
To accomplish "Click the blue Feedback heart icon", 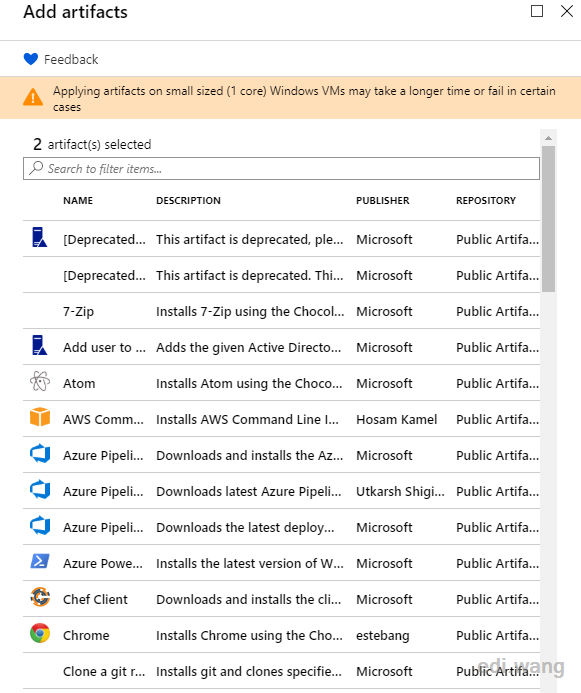I will (31, 59).
